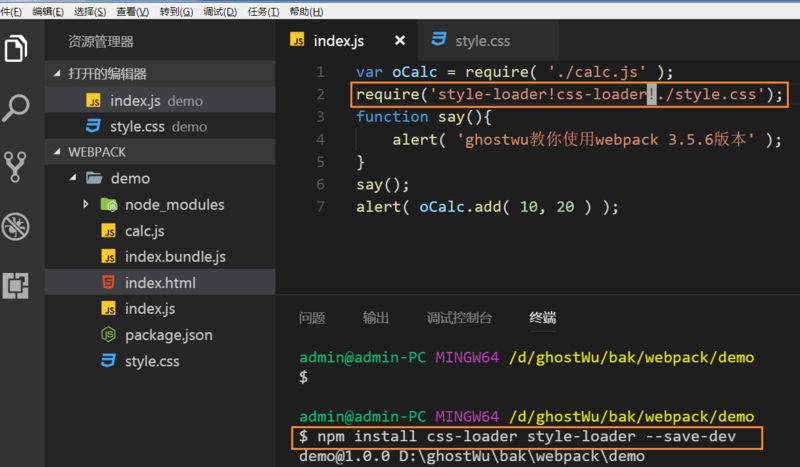This screenshot has width=800, height=467.
Task: Click the code line 'var oCalc = require'
Action: click(x=514, y=72)
